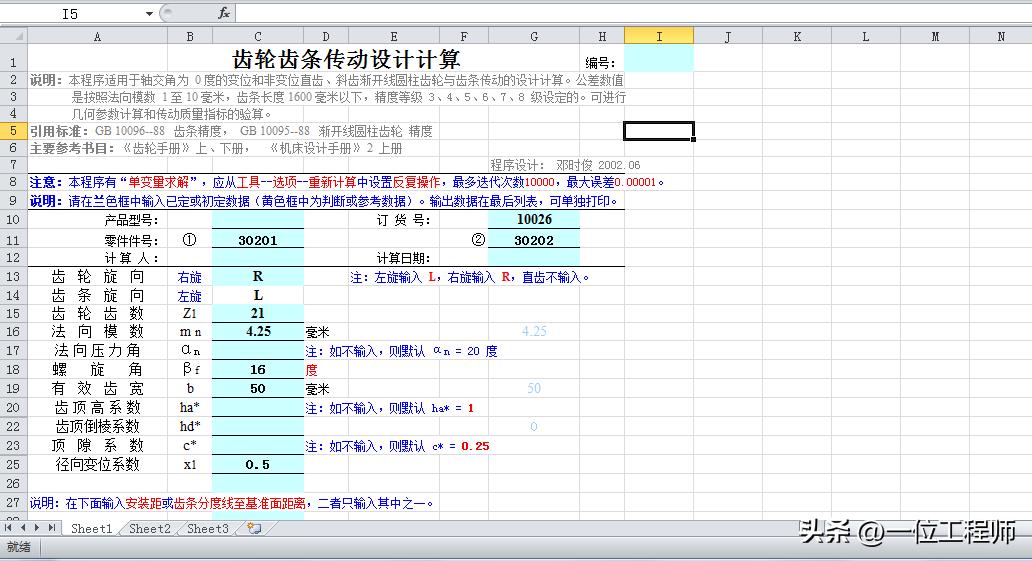Select the gear hand cell R
The height and width of the screenshot is (561, 1032).
(257, 277)
